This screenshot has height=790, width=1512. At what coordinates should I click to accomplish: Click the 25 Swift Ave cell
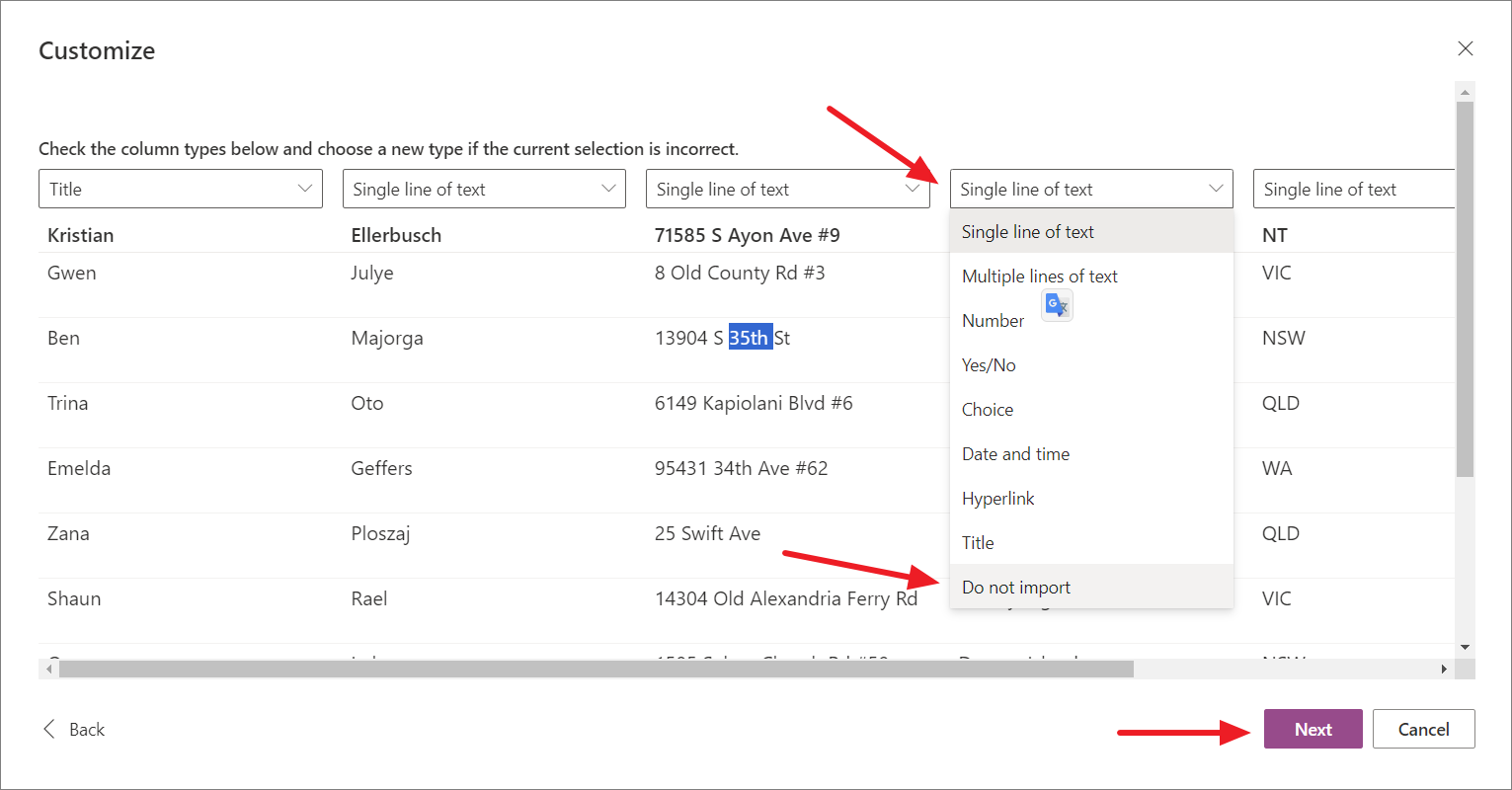coord(708,533)
